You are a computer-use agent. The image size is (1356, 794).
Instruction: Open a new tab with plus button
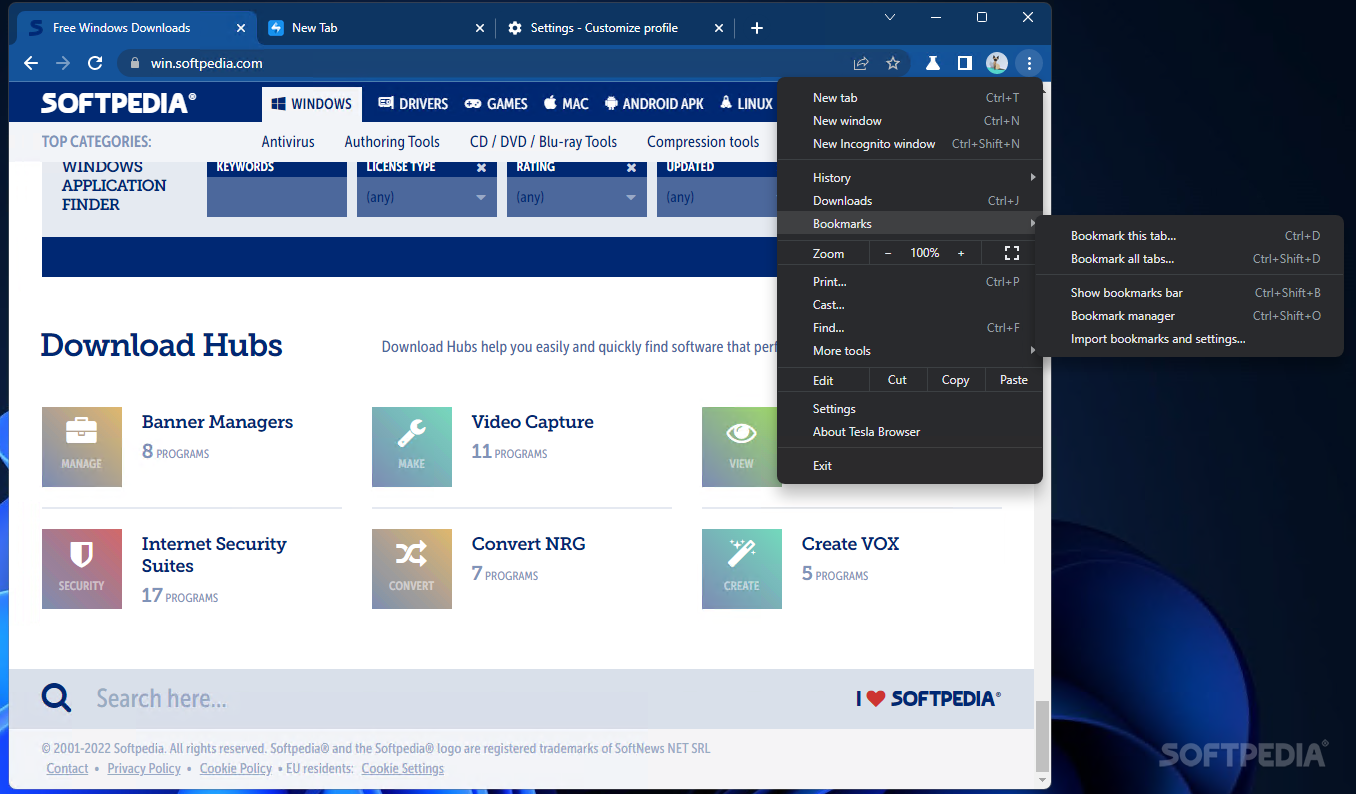click(757, 28)
